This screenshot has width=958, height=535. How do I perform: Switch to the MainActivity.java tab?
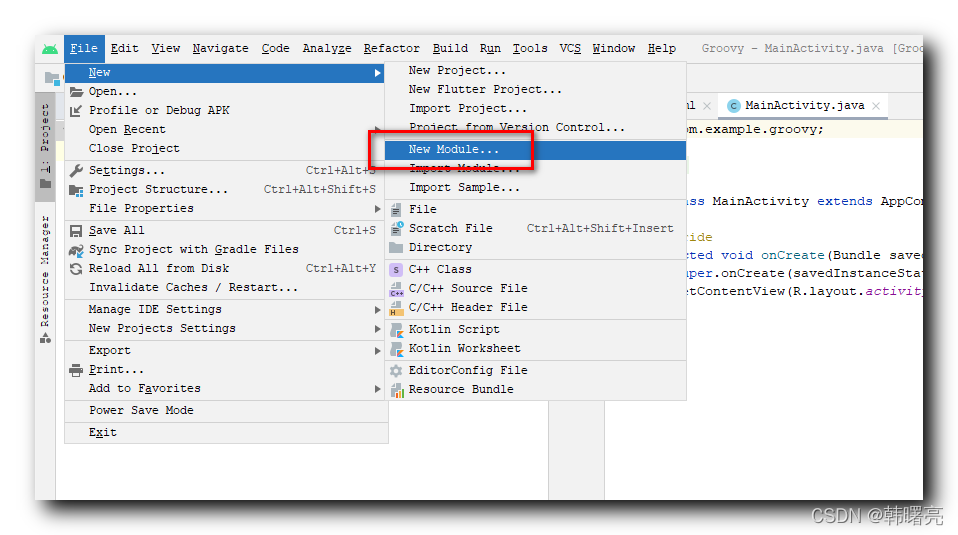point(805,106)
